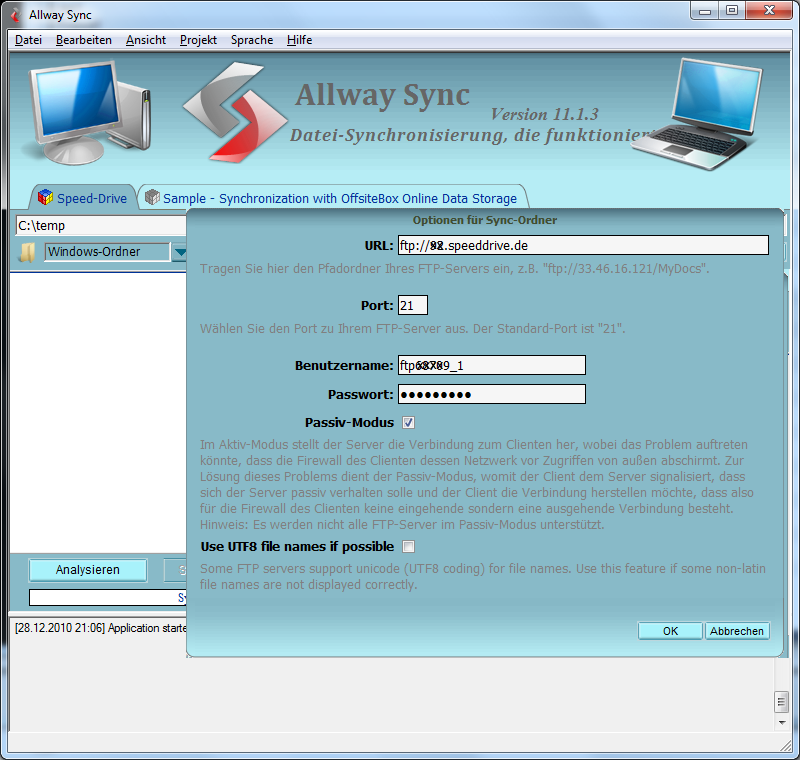
Task: Enable Use UTF8 file names checkbox
Action: (x=408, y=547)
